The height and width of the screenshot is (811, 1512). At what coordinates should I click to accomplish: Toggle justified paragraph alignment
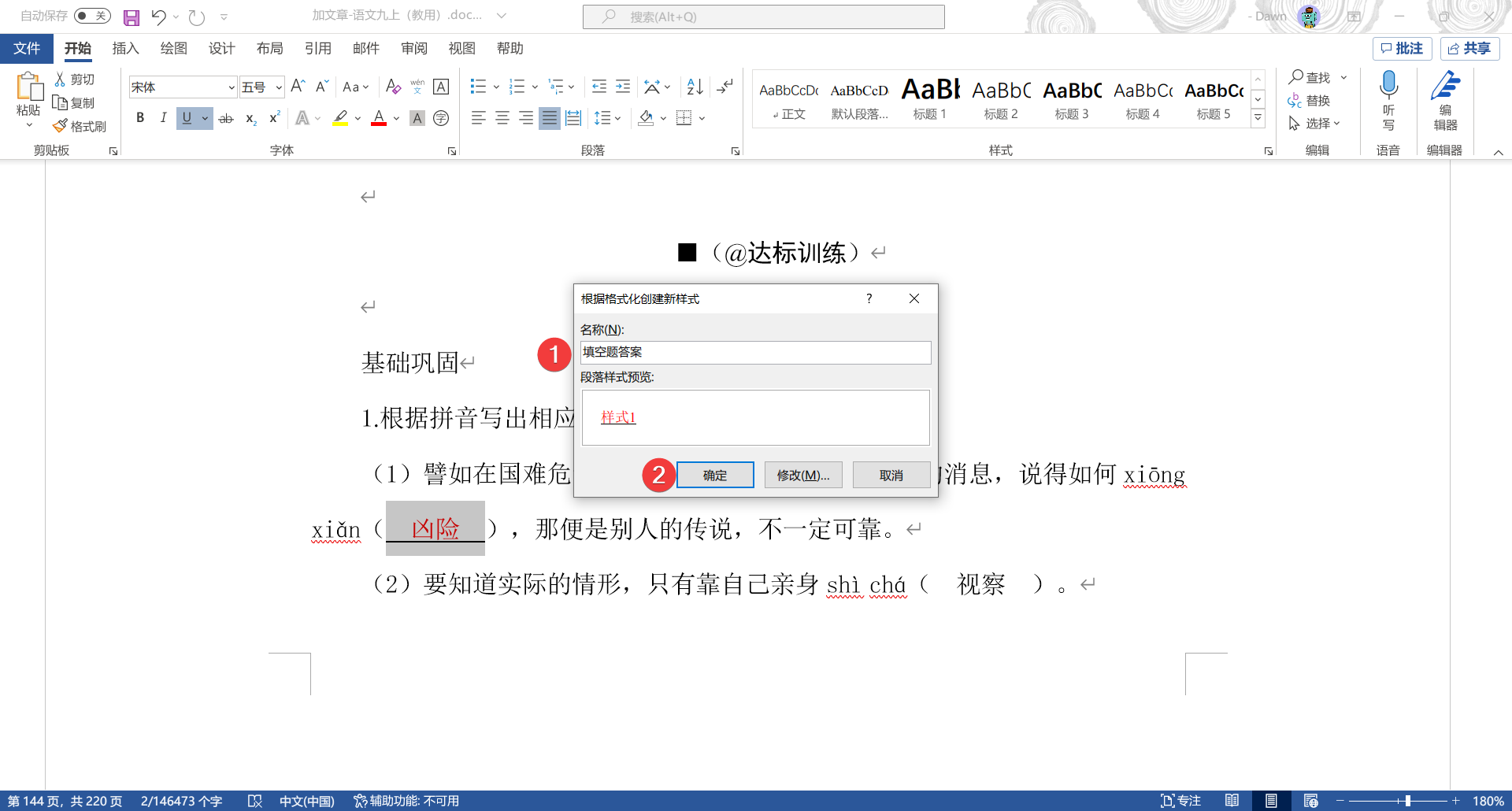click(x=550, y=118)
